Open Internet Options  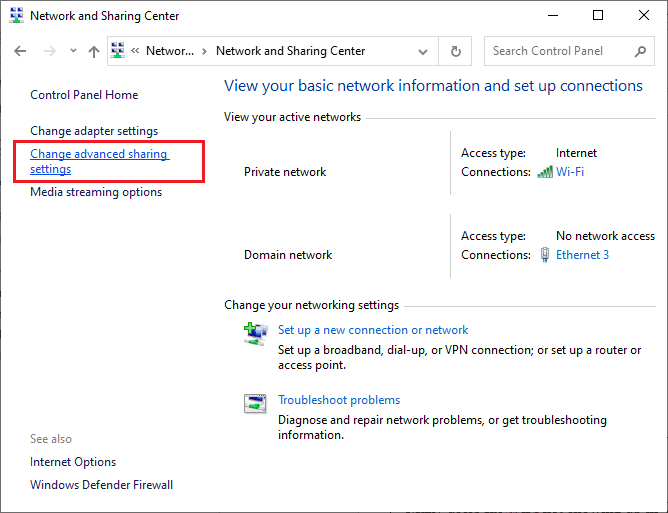(73, 462)
